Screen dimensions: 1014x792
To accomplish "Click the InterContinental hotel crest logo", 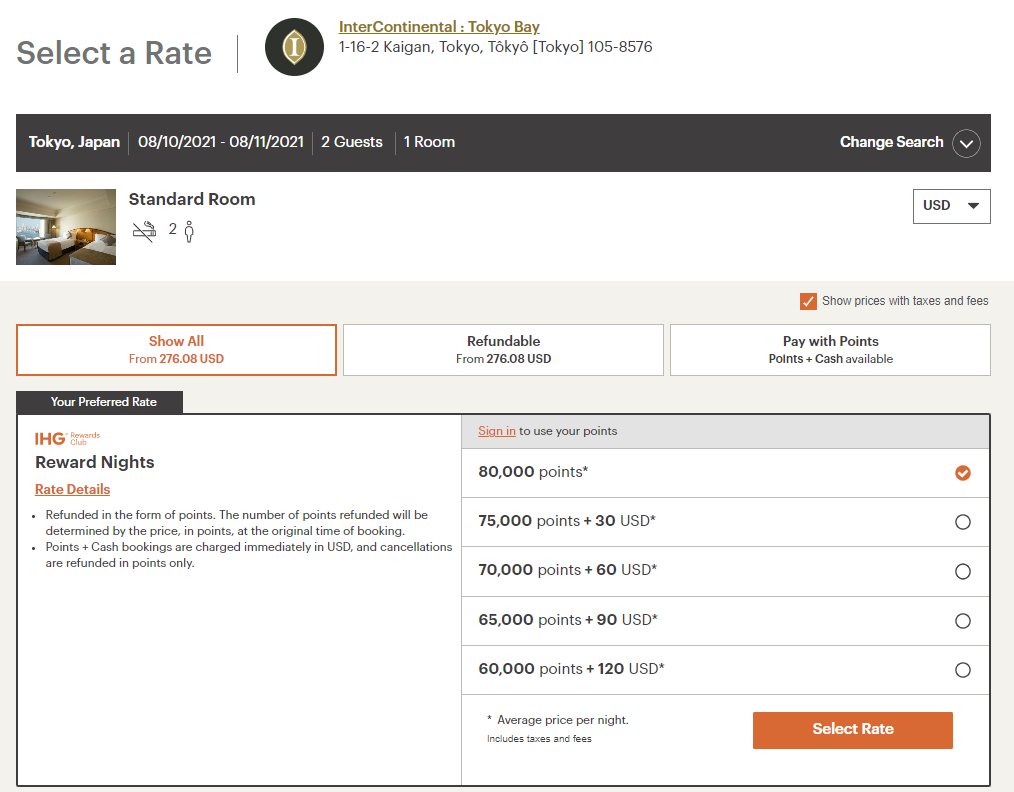I will point(294,46).
